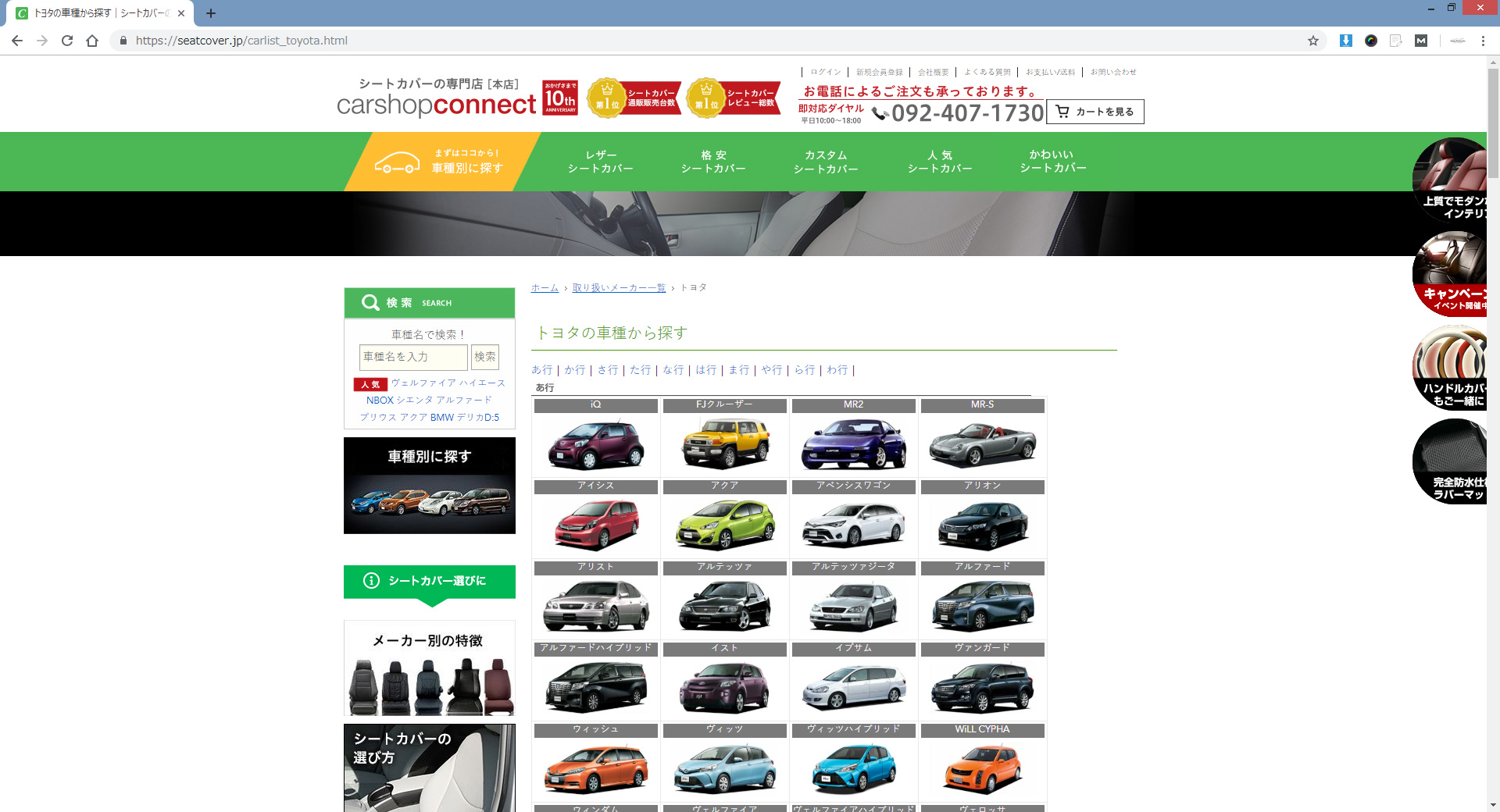Open the cart with カートを見る button

tap(1095, 112)
